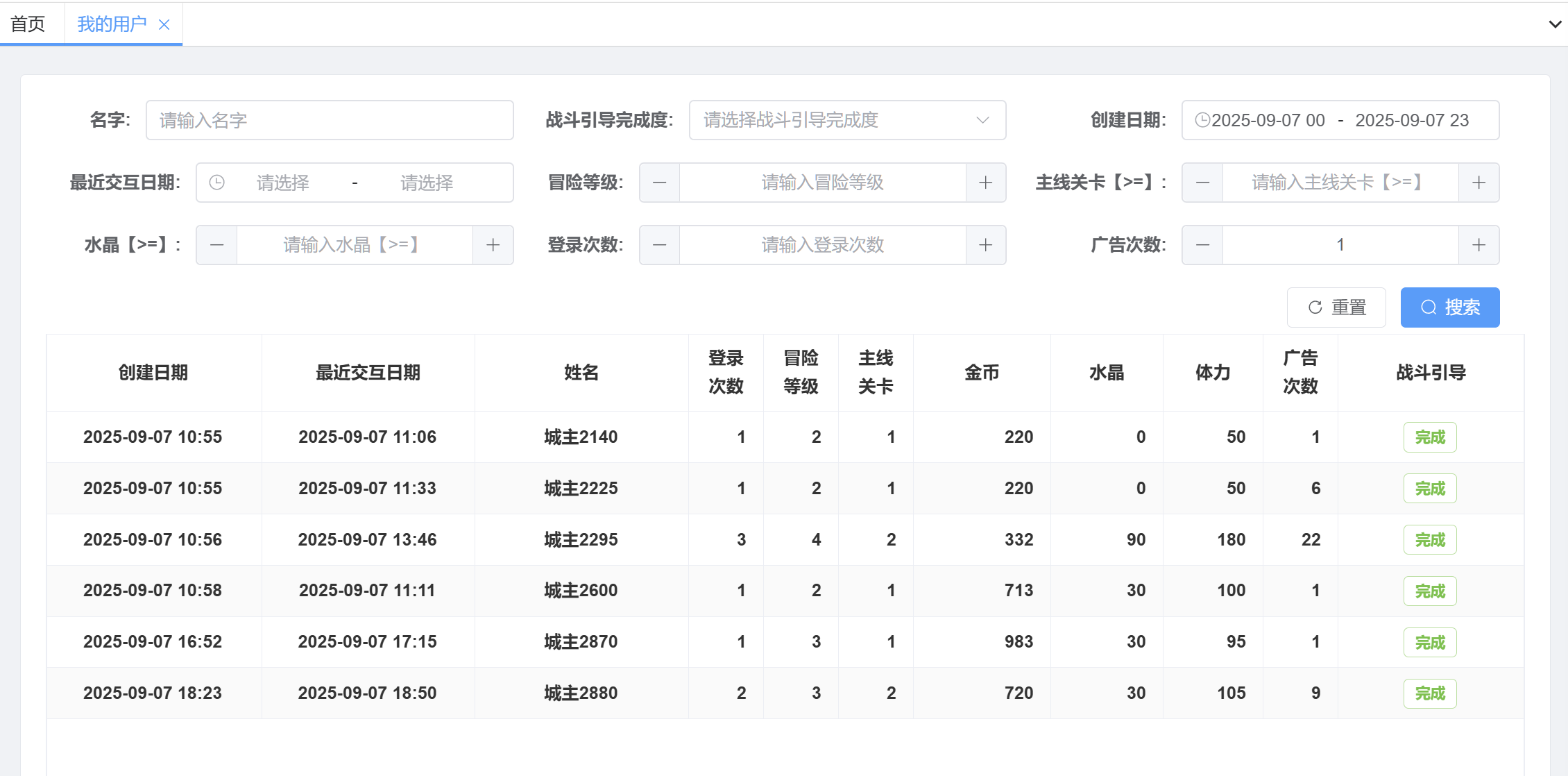
Task: Select the 我的用户 tab
Action: point(112,24)
